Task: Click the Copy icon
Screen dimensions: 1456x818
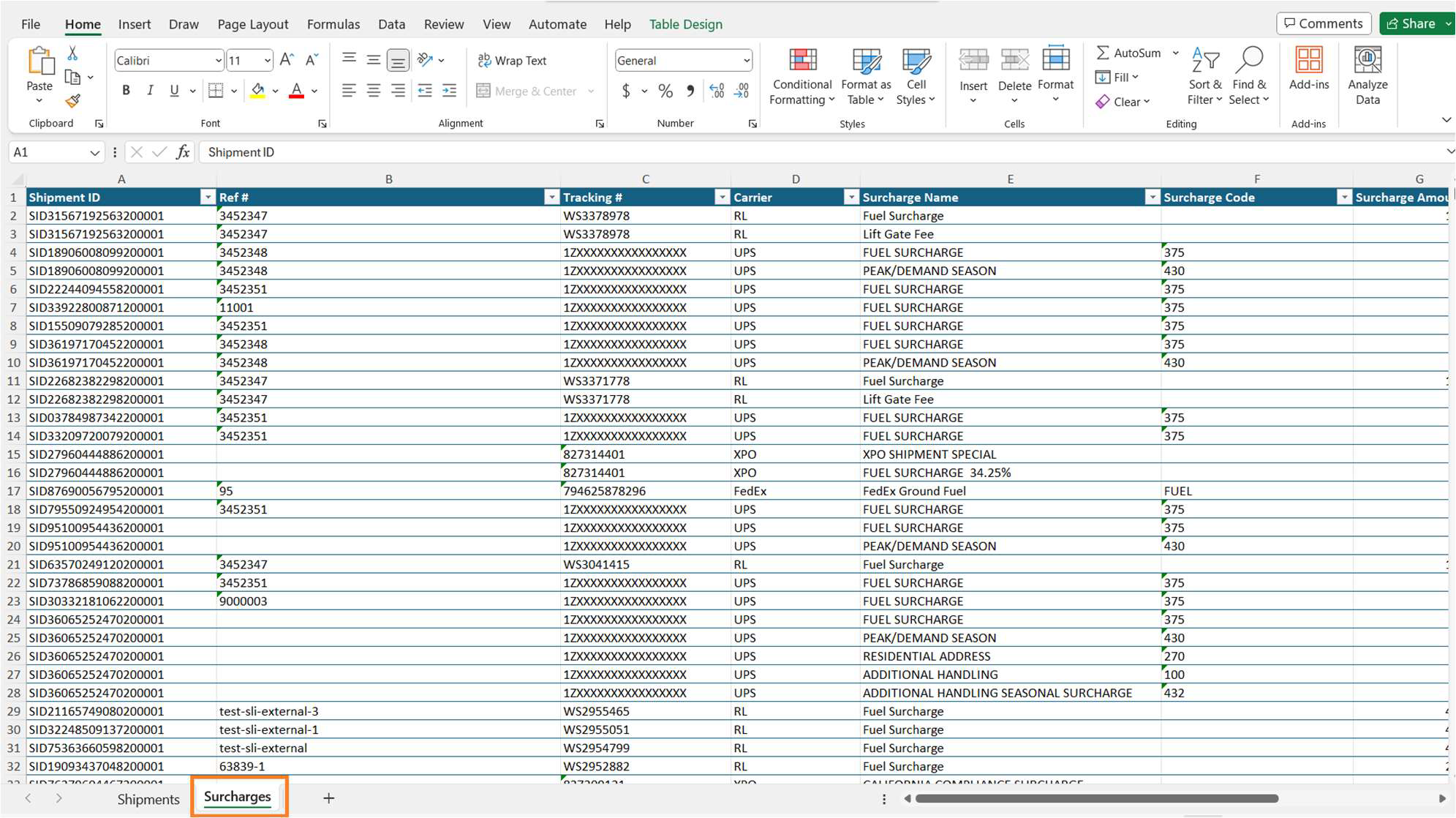Action: click(72, 77)
